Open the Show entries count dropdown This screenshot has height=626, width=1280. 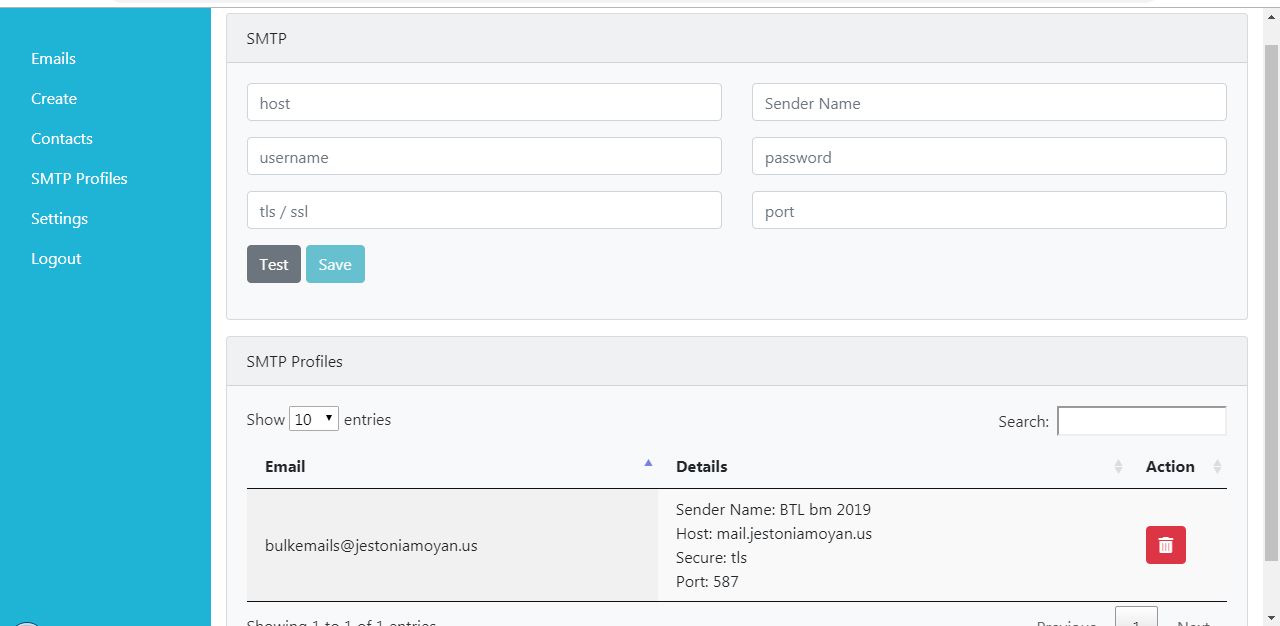click(314, 419)
